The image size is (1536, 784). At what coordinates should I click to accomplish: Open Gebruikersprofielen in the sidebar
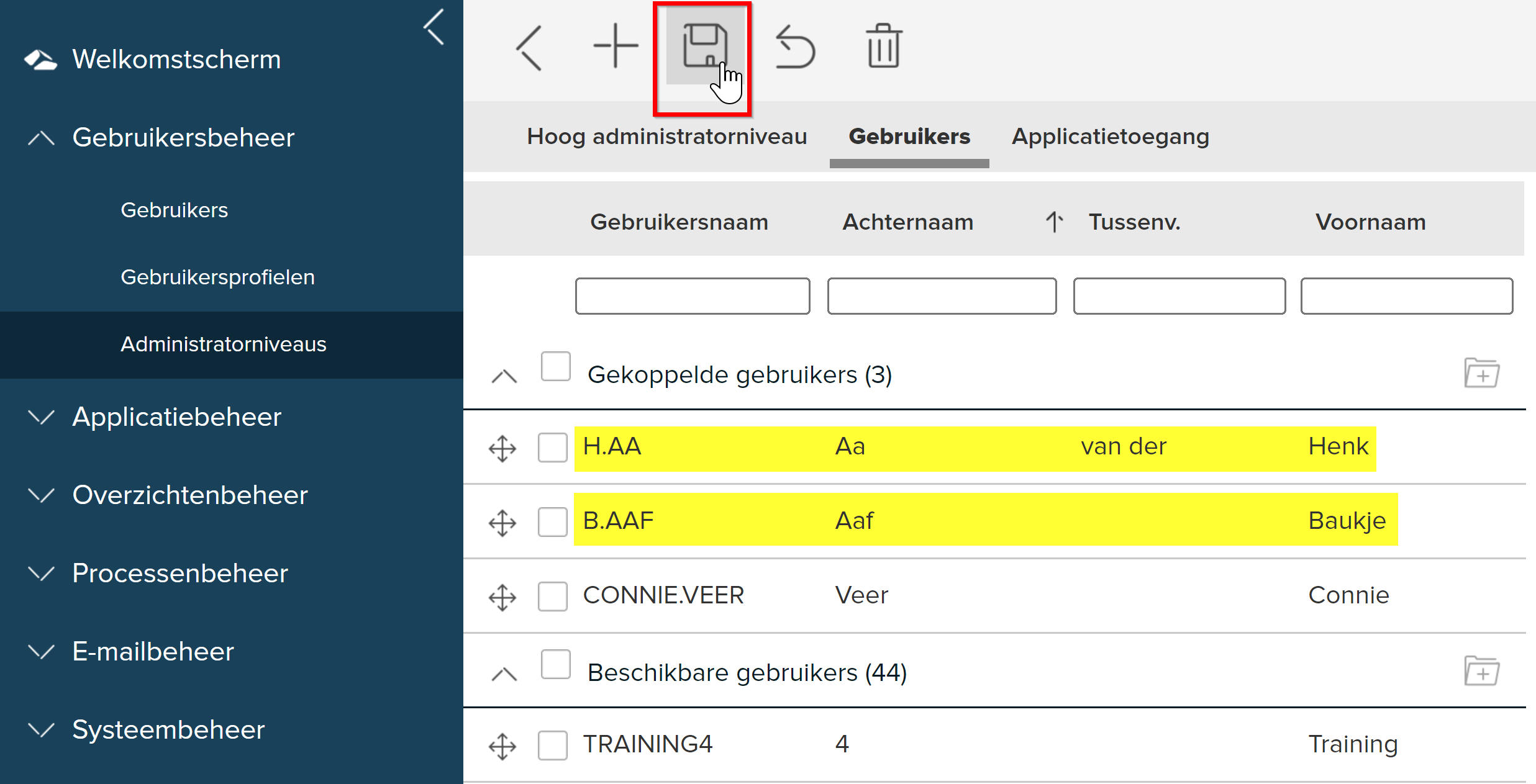(x=217, y=277)
